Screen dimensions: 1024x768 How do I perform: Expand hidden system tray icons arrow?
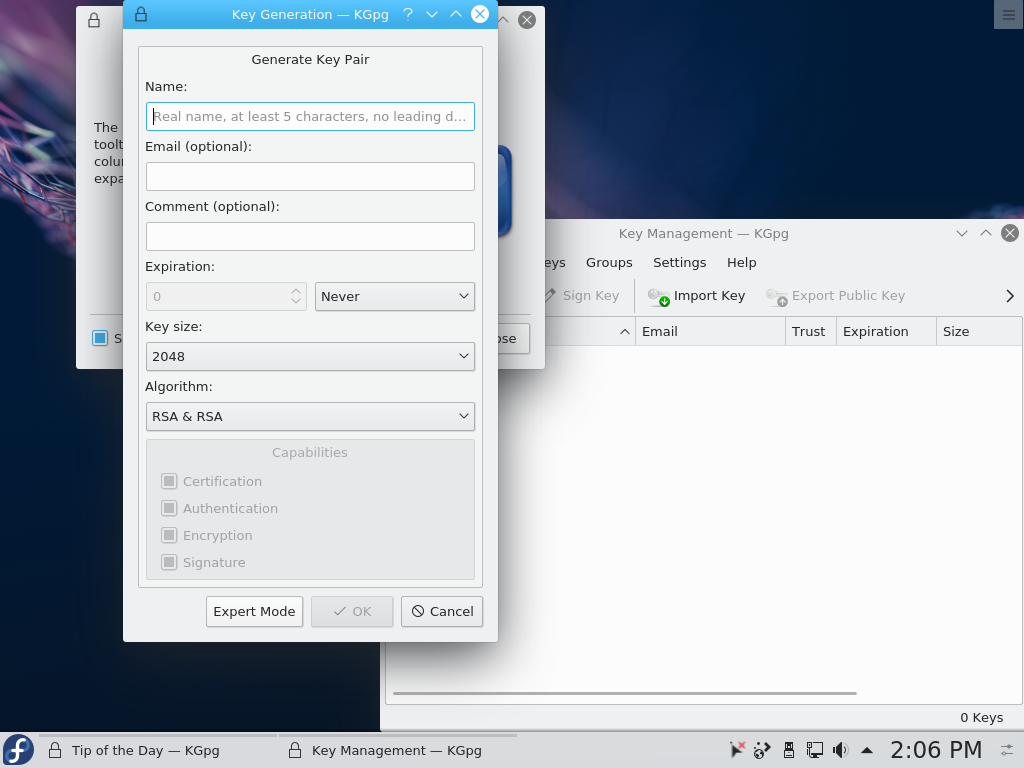click(x=867, y=750)
